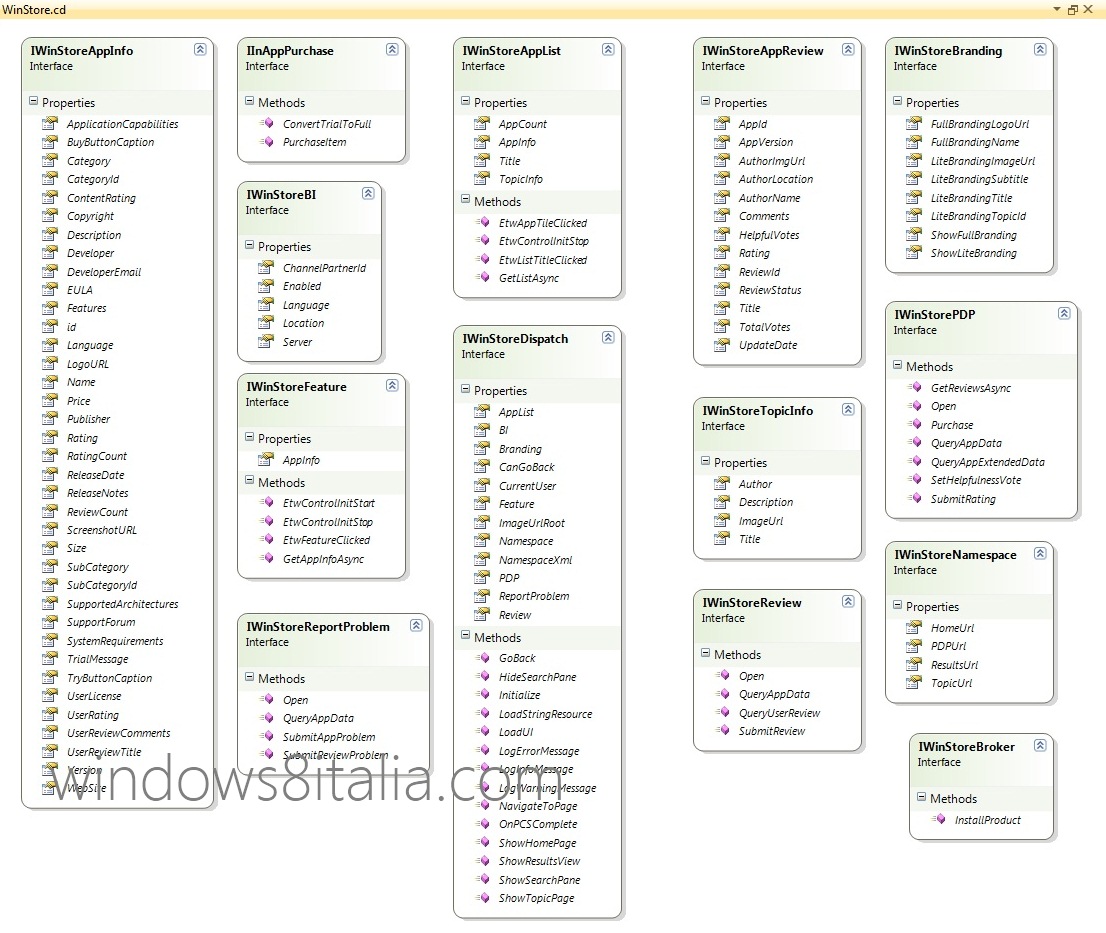Select the QueryAppExtendedData method
Viewport: 1106px width, 933px height.
click(x=988, y=462)
